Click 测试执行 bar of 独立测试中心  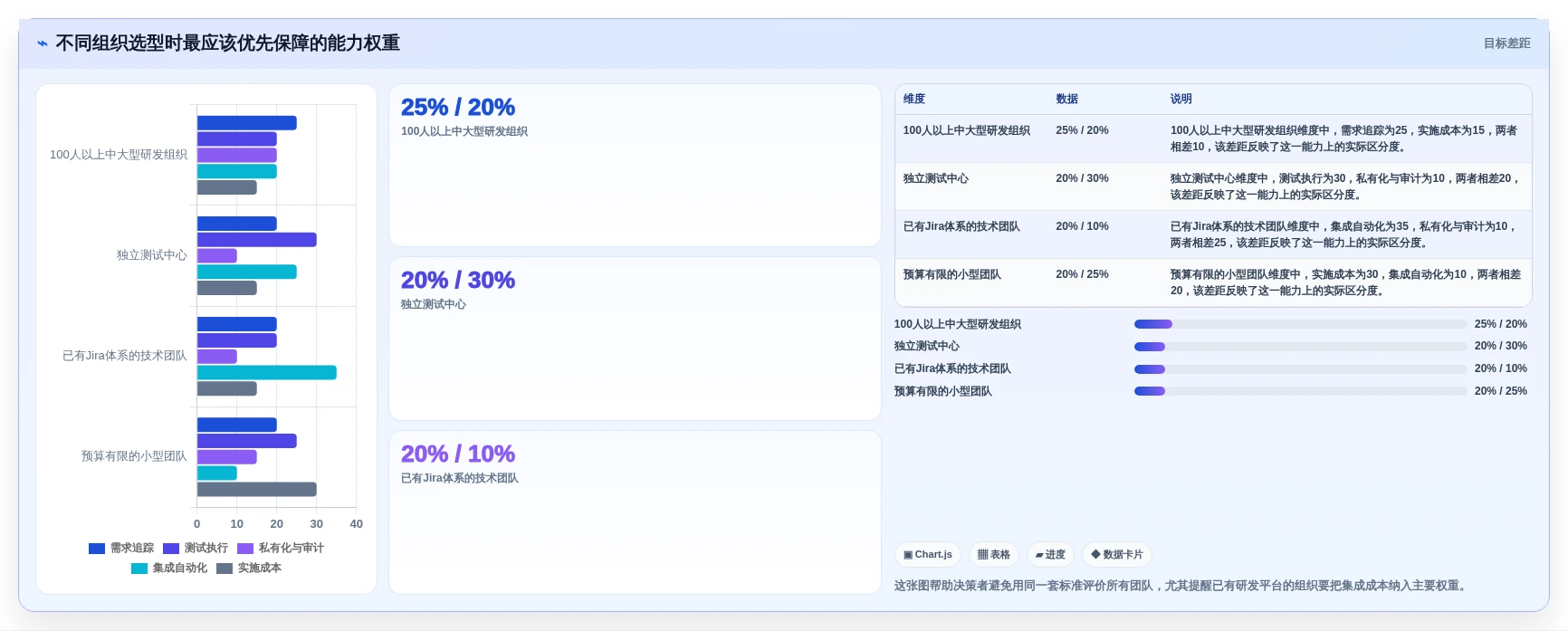pyautogui.click(x=257, y=240)
